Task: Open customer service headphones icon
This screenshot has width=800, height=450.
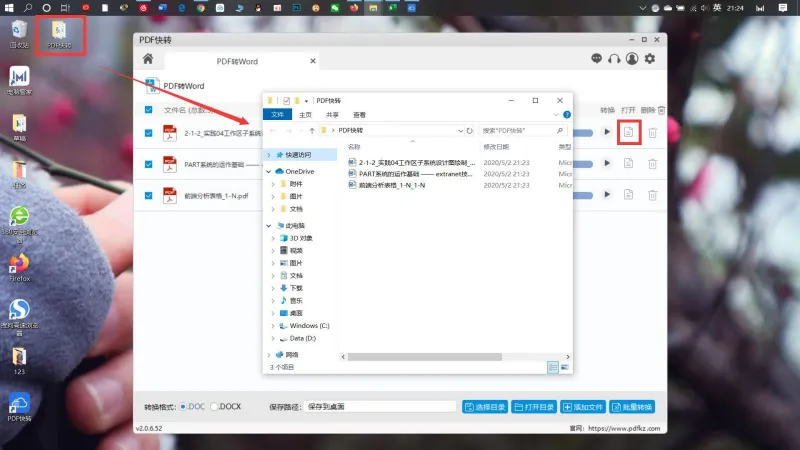Action: (614, 59)
